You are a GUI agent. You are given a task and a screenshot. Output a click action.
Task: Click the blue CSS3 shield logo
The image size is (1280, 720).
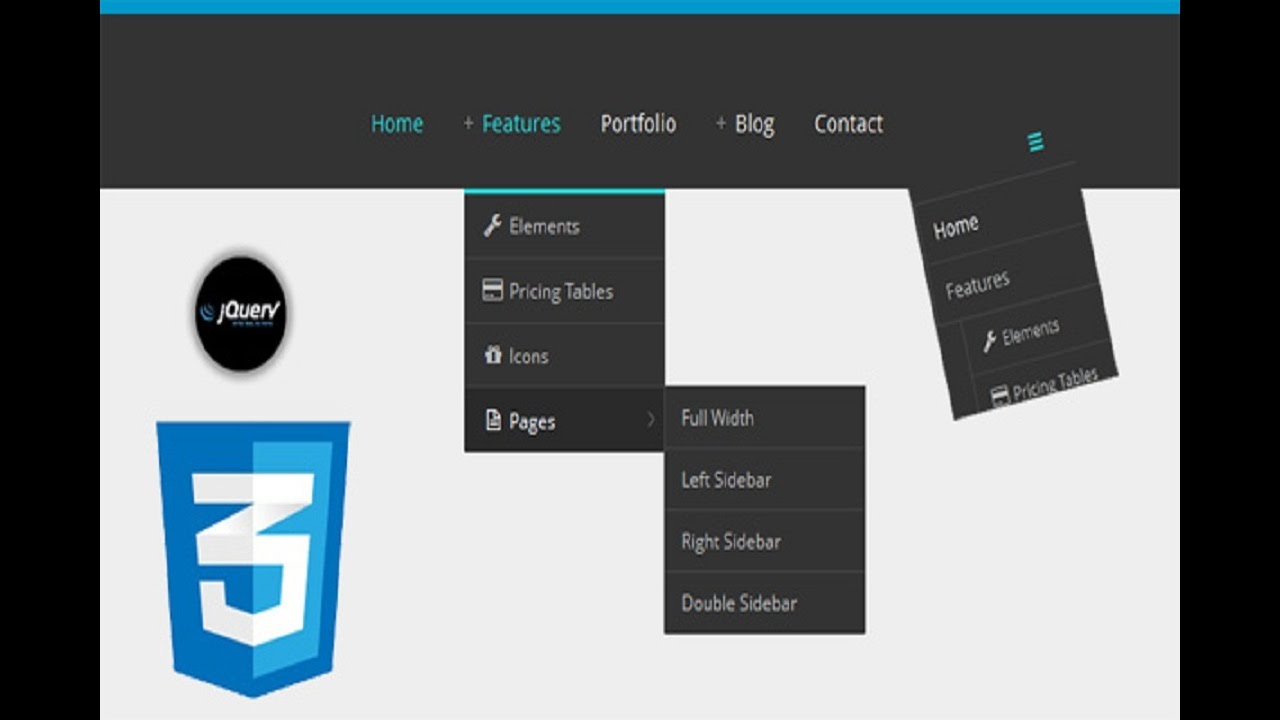pyautogui.click(x=253, y=558)
